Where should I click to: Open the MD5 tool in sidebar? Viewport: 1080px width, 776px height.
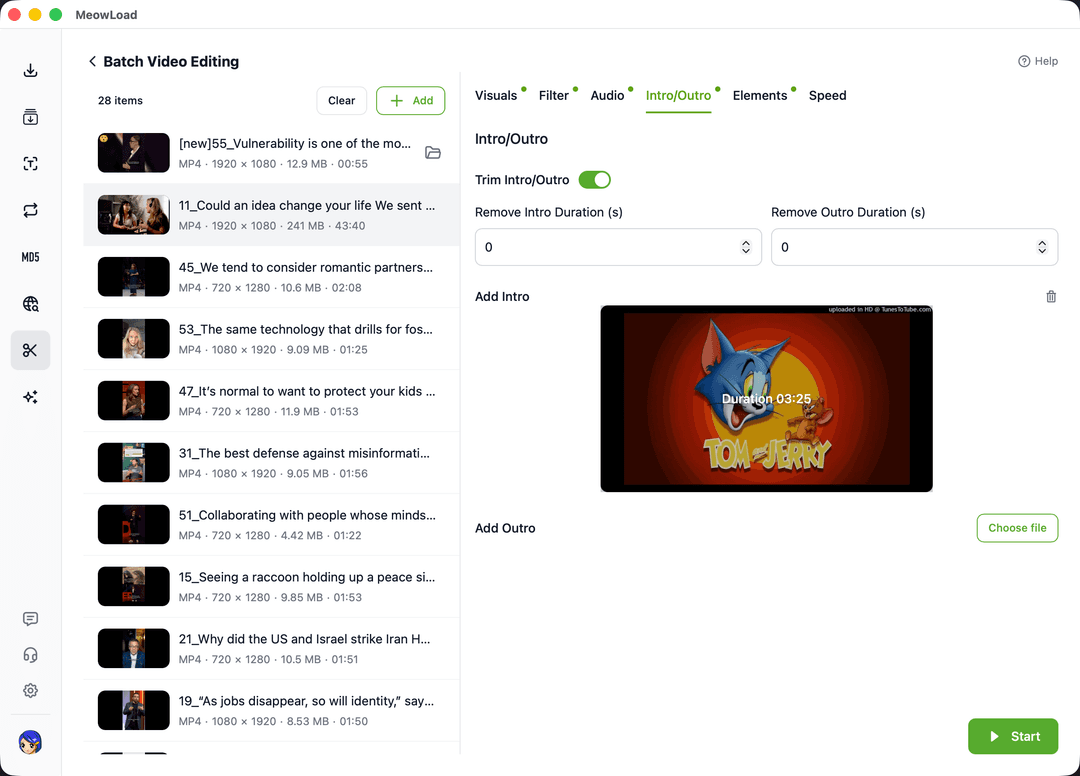(x=30, y=257)
